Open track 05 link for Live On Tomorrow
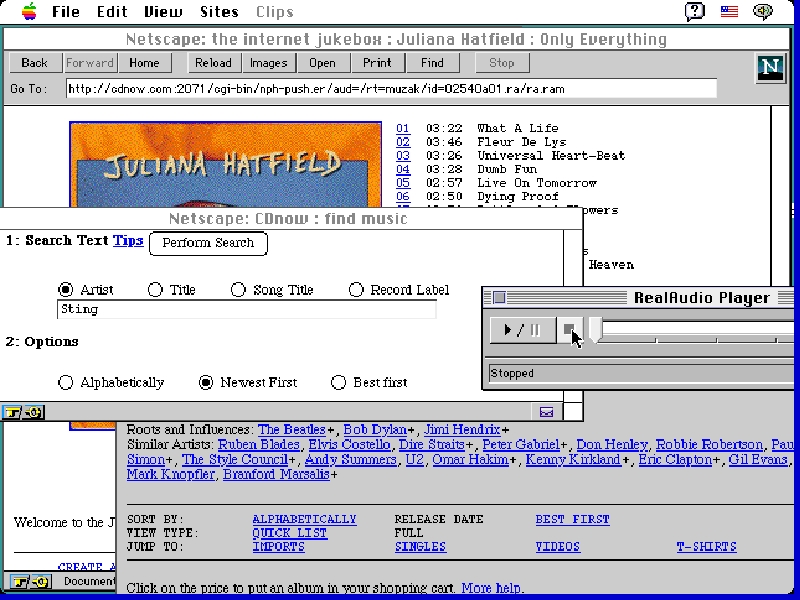The image size is (800, 600). (x=403, y=183)
